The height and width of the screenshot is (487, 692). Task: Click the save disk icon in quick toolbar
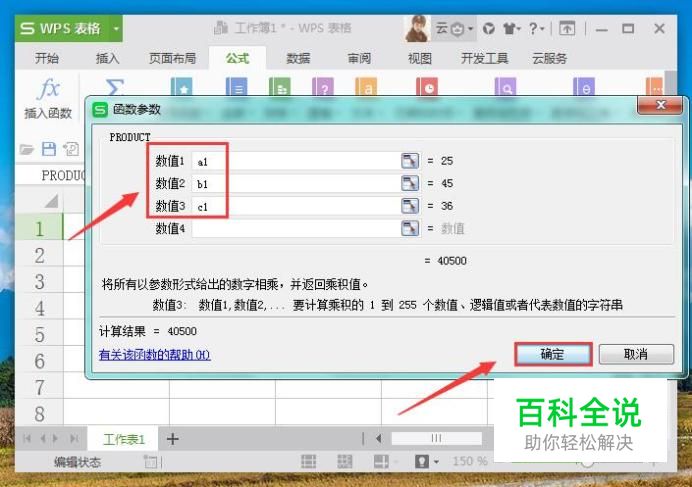pyautogui.click(x=49, y=149)
